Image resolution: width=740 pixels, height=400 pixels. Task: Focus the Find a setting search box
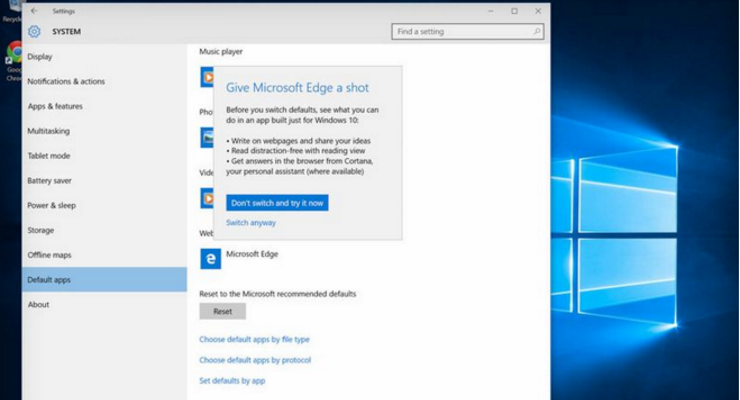(x=467, y=32)
